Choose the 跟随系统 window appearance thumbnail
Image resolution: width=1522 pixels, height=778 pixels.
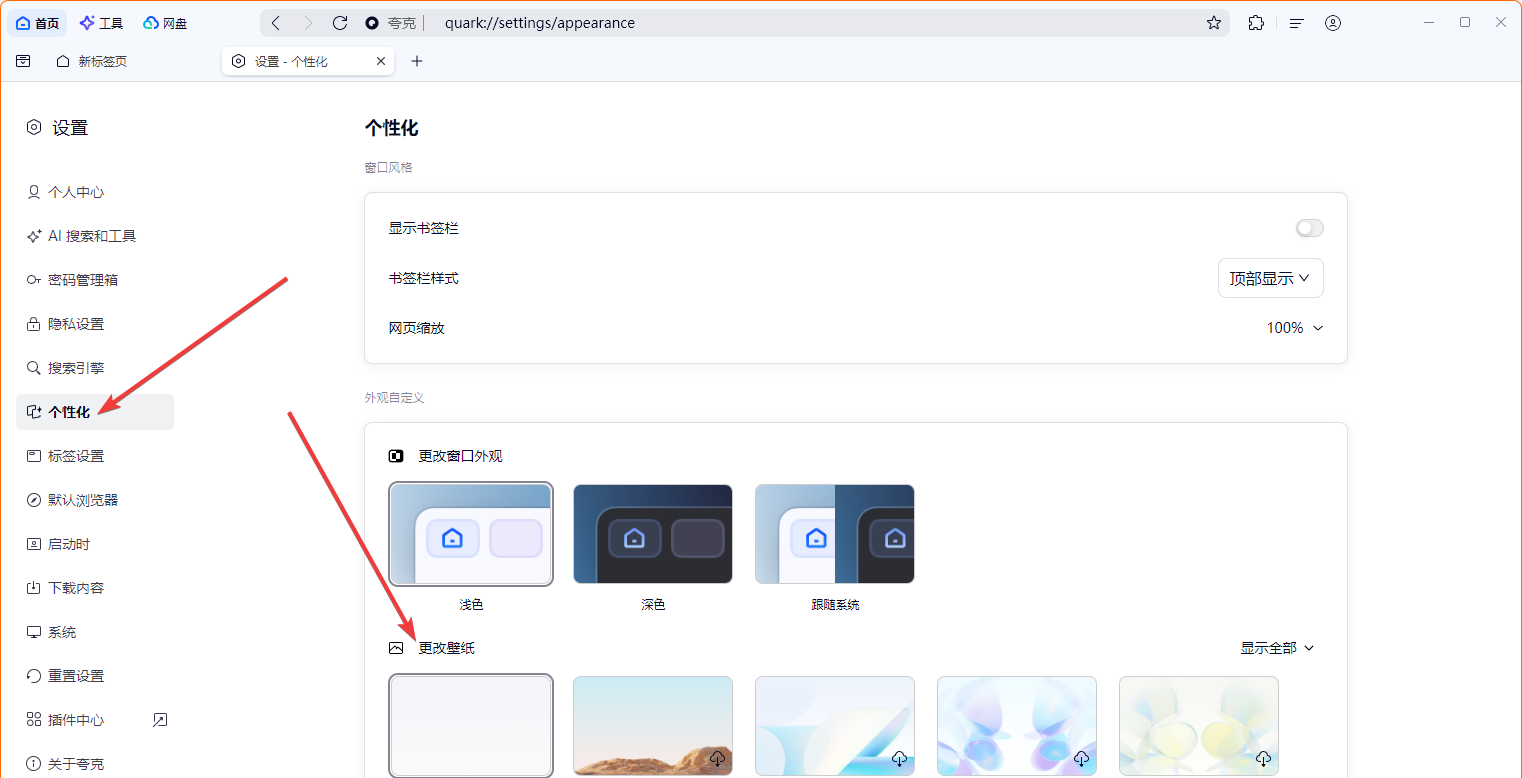pyautogui.click(x=835, y=534)
